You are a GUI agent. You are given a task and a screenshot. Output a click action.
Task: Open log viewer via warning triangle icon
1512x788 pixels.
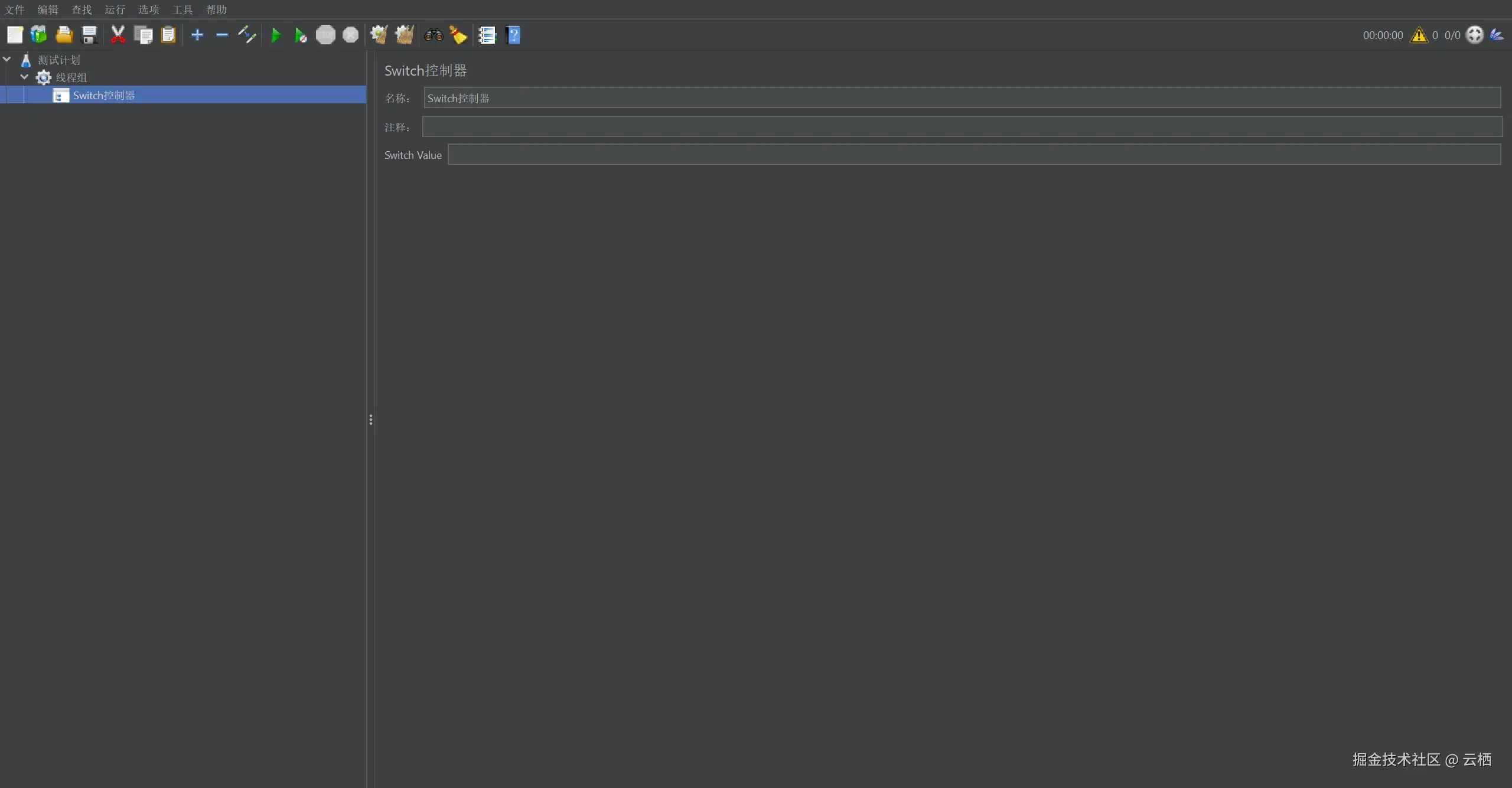[1419, 35]
